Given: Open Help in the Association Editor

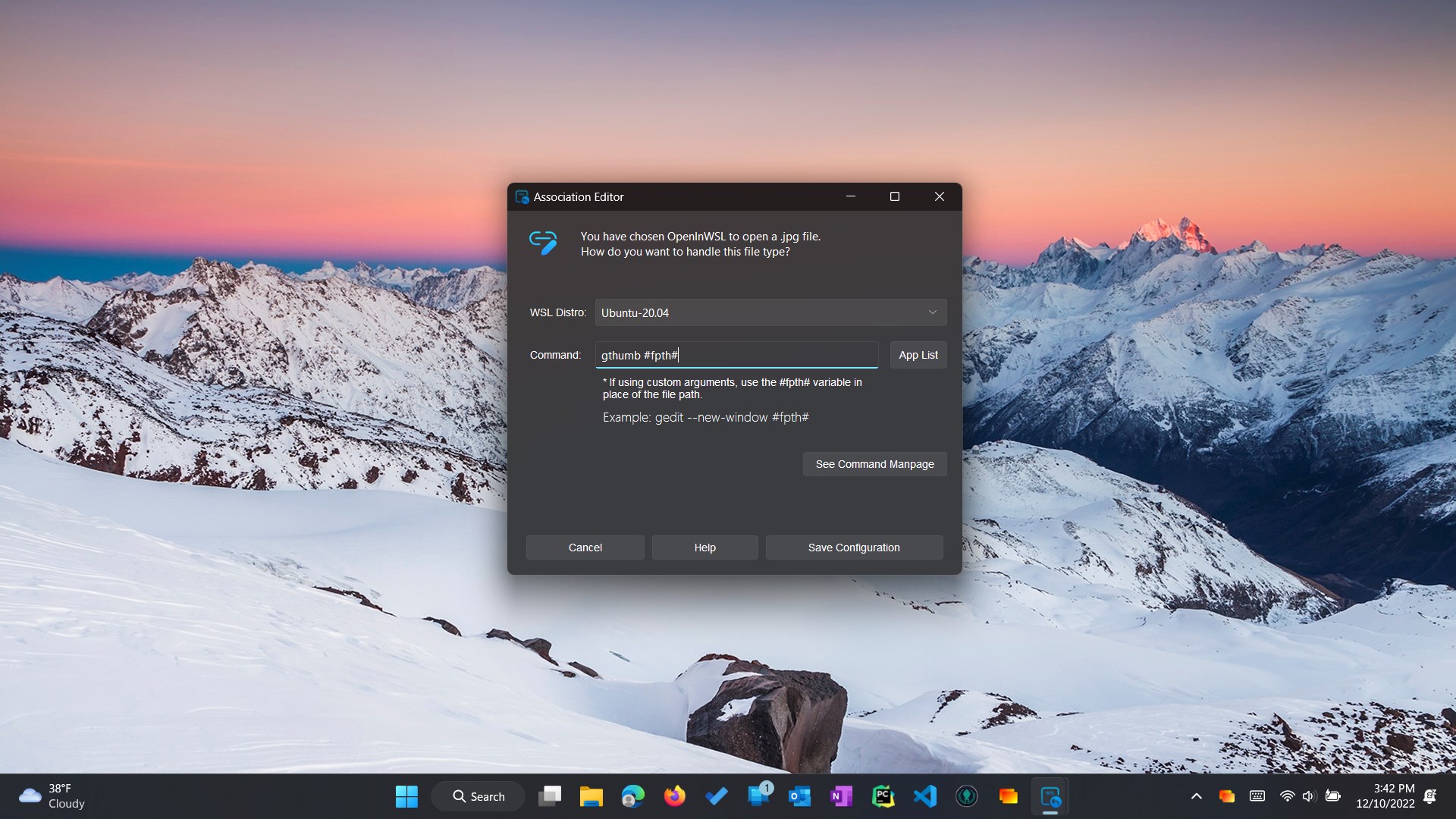Looking at the screenshot, I should [704, 548].
